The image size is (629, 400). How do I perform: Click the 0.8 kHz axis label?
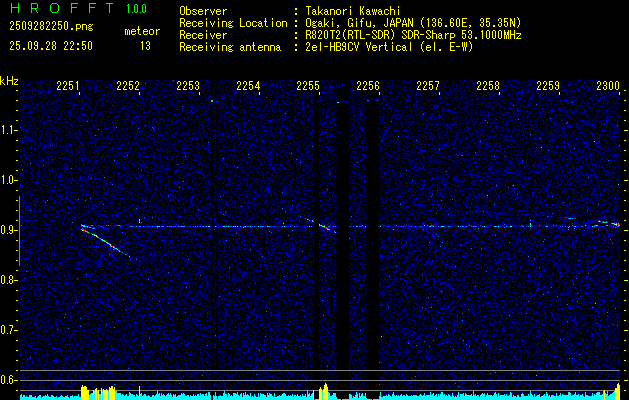7,280
